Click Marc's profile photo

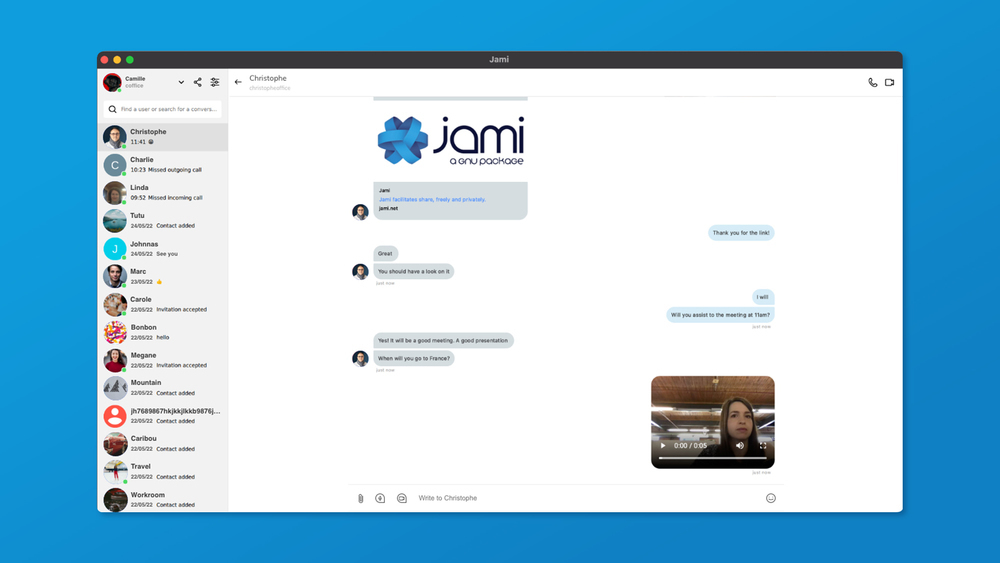(x=115, y=277)
